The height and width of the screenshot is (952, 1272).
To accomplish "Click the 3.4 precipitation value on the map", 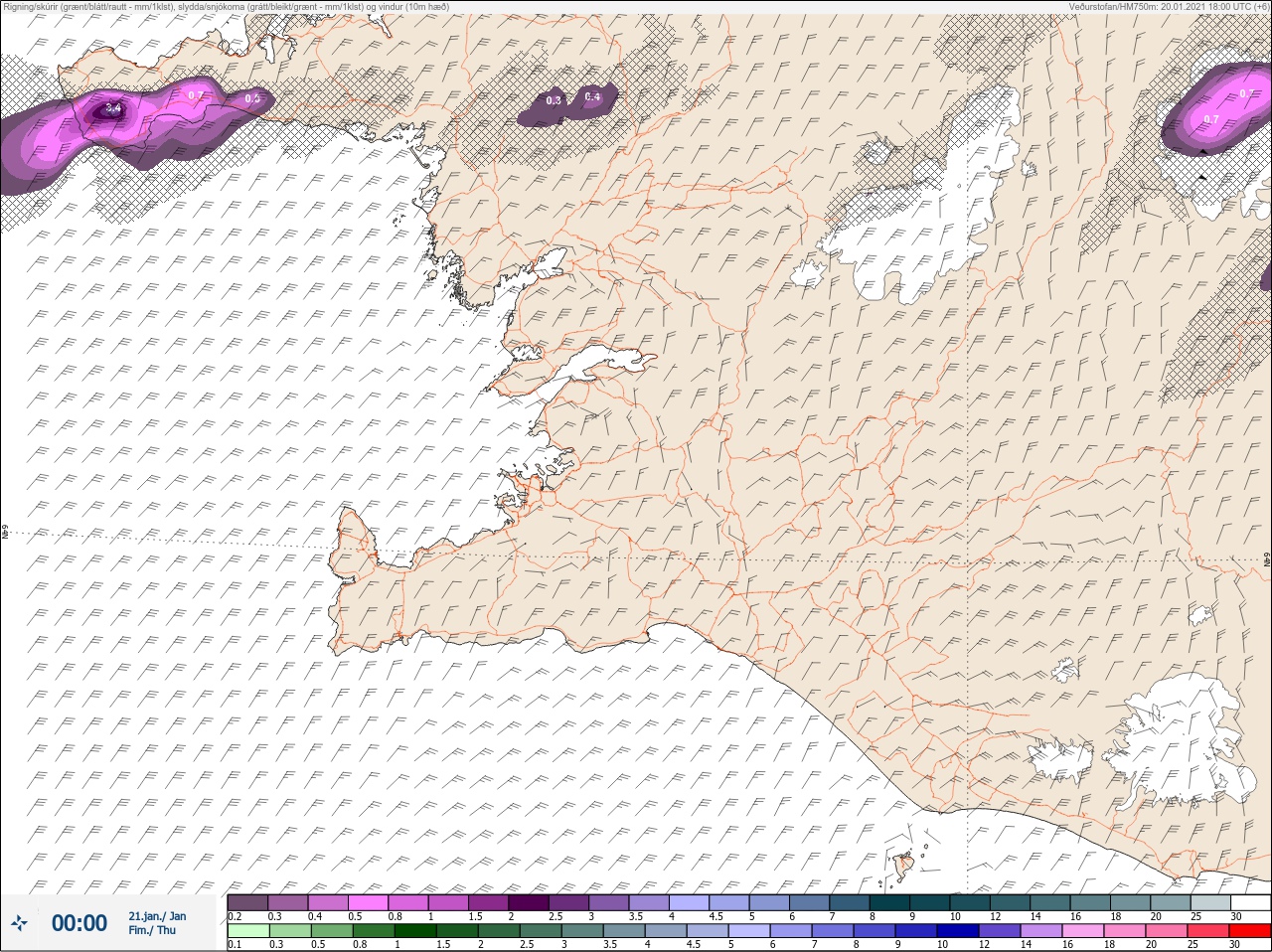I will (x=111, y=107).
